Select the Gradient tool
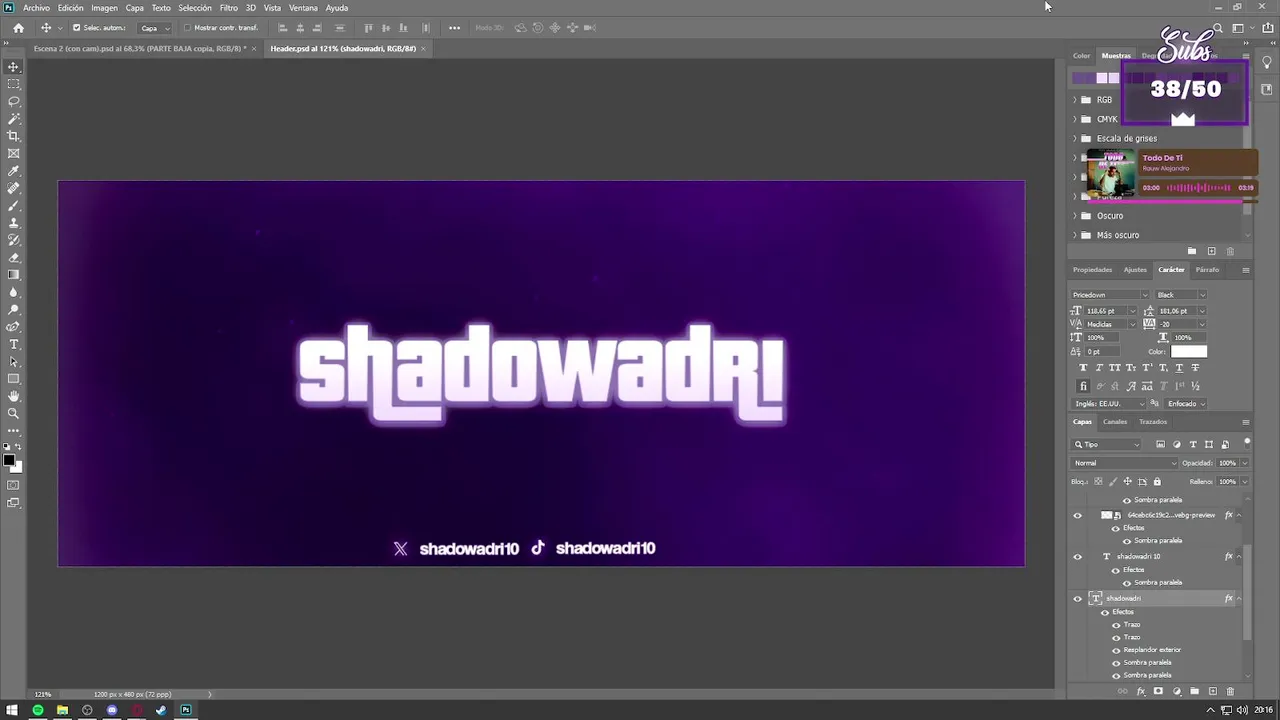The image size is (1280, 720). [13, 275]
